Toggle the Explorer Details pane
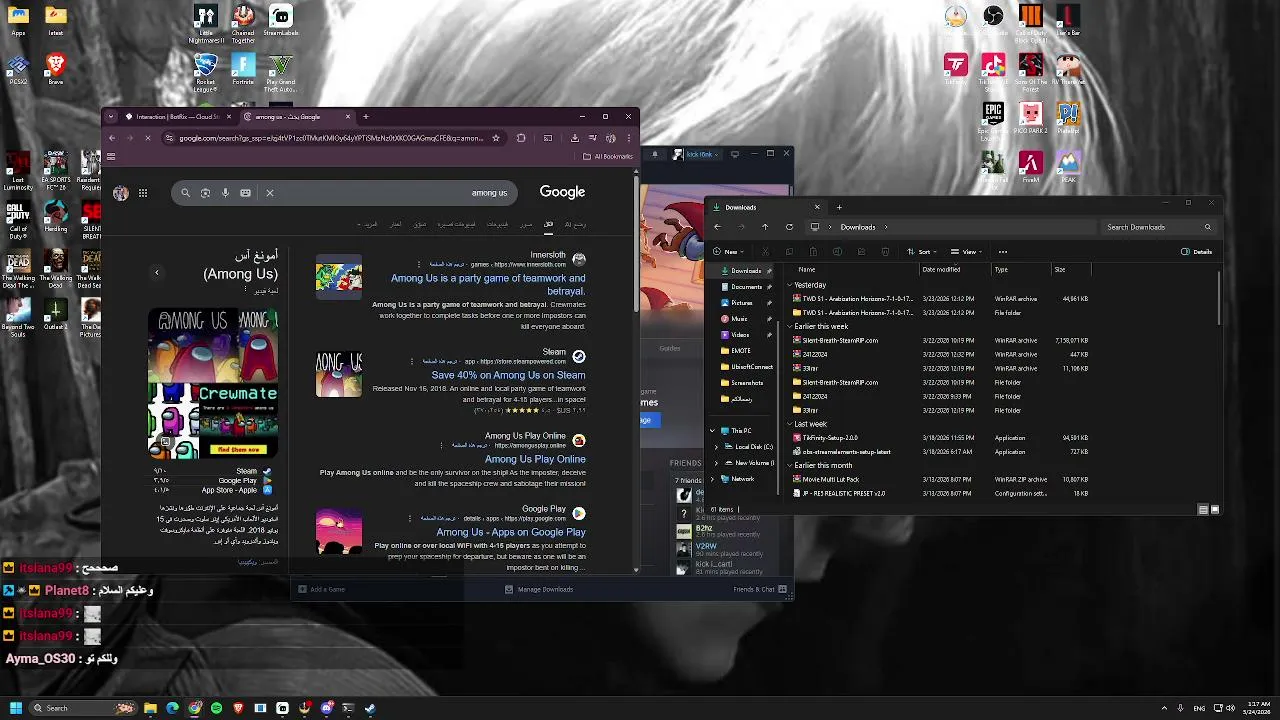Viewport: 1280px width, 720px height. point(1196,252)
